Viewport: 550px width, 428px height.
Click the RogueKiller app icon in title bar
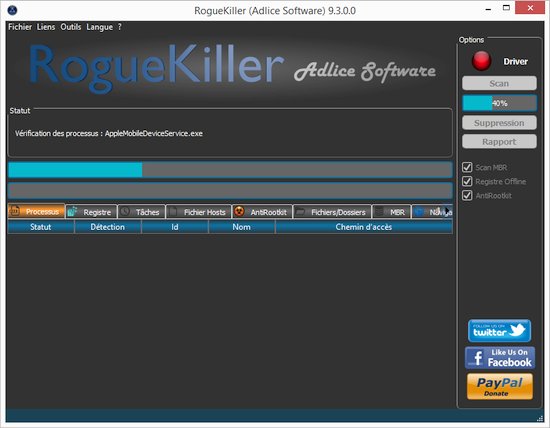[x=12, y=10]
